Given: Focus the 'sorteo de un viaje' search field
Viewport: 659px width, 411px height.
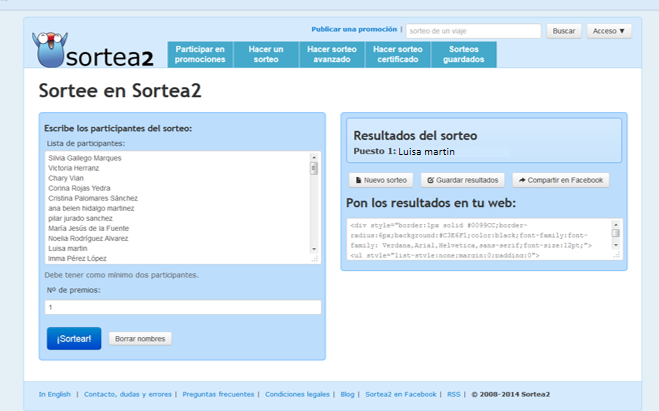Looking at the screenshot, I should tap(473, 31).
